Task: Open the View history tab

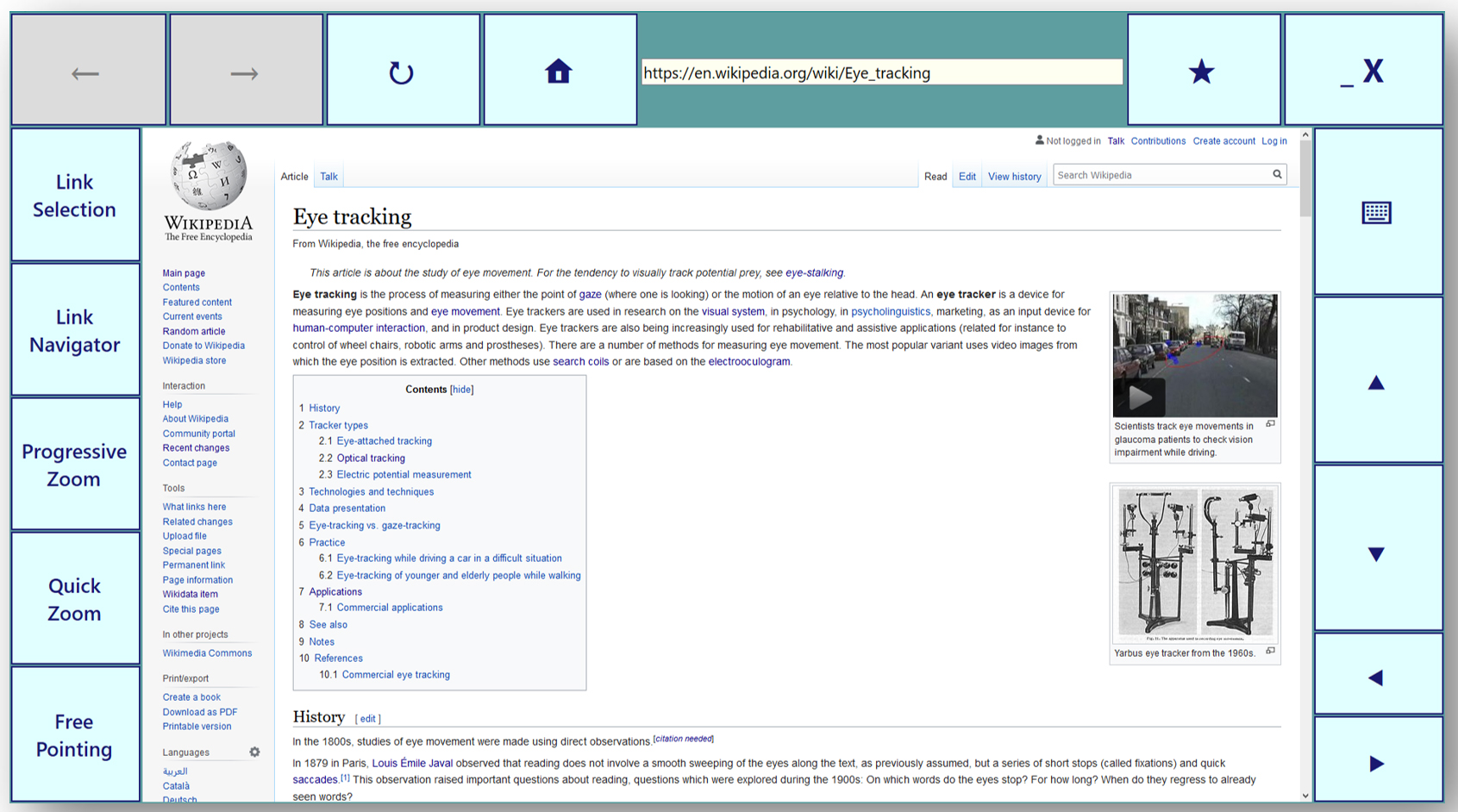Action: pos(1015,177)
